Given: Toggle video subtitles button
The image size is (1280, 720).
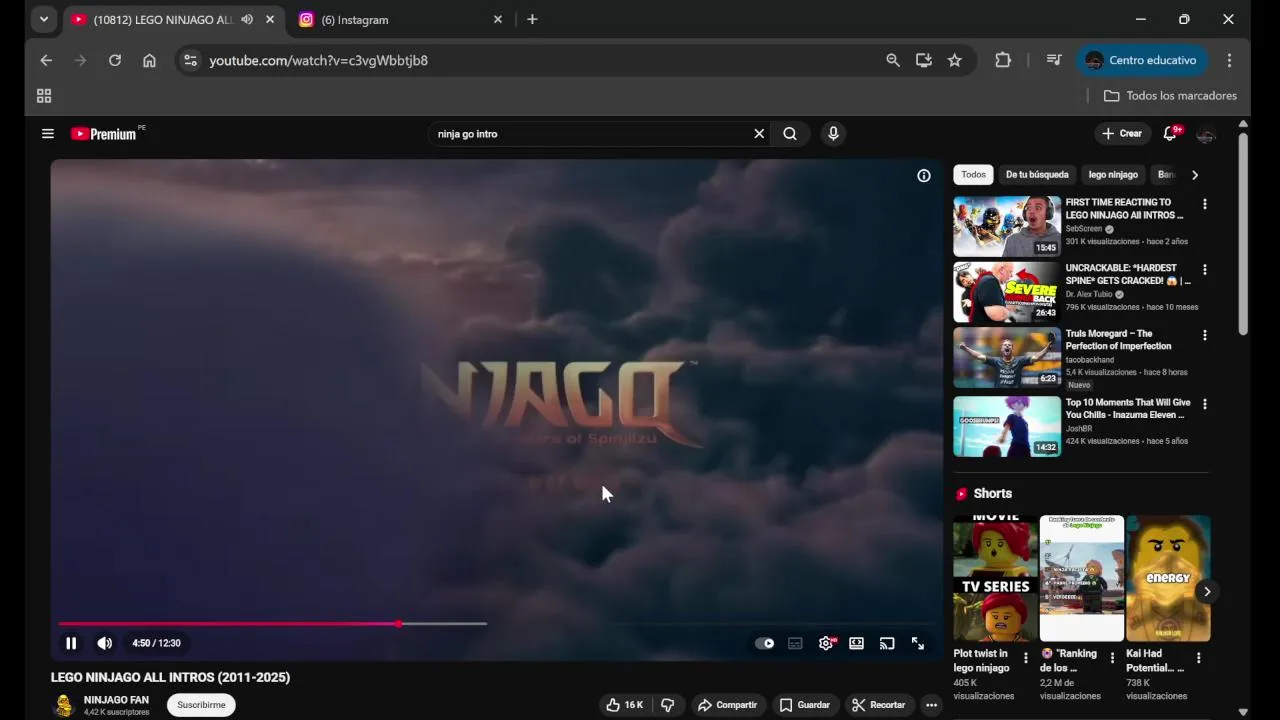Looking at the screenshot, I should [795, 644].
